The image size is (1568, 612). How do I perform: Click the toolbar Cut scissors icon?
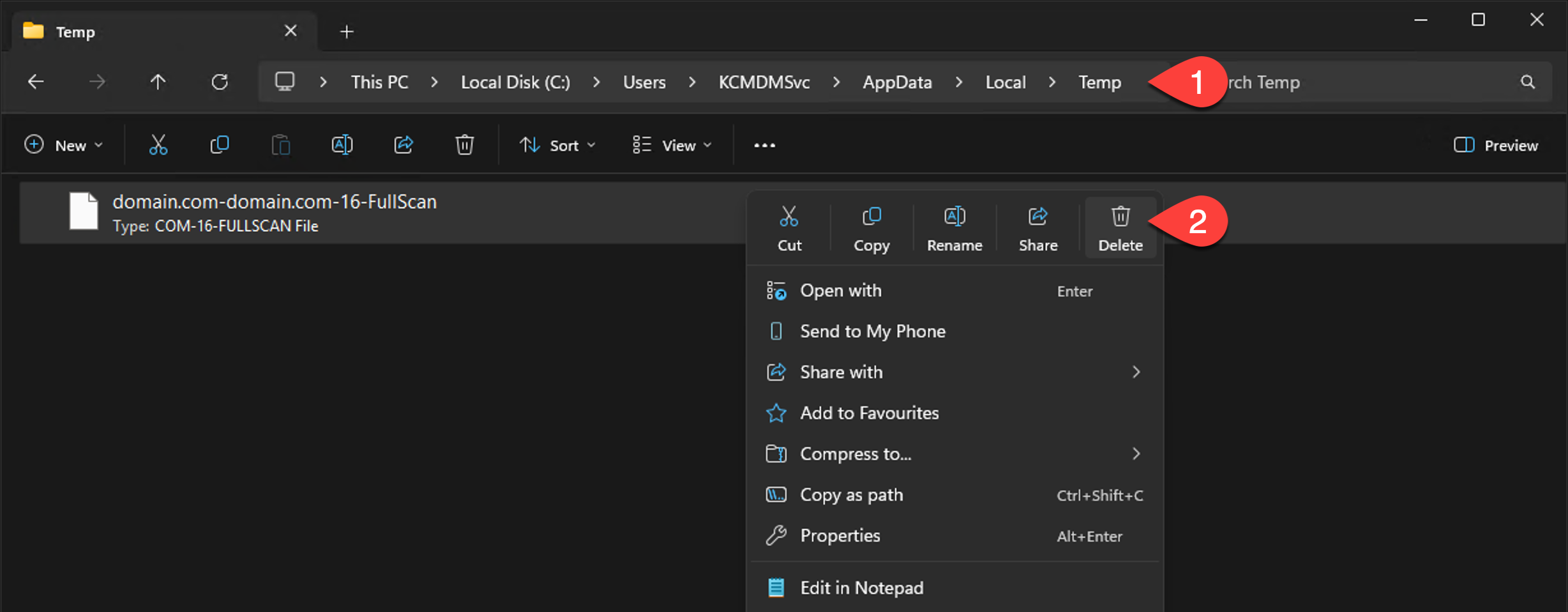[x=158, y=145]
